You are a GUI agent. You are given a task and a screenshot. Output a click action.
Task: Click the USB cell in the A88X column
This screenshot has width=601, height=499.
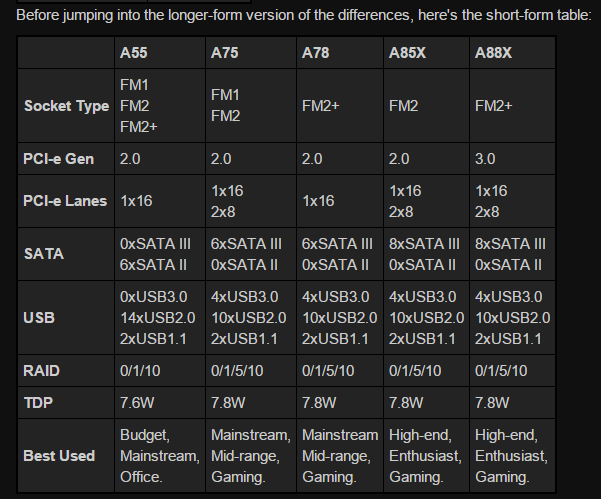coord(512,318)
